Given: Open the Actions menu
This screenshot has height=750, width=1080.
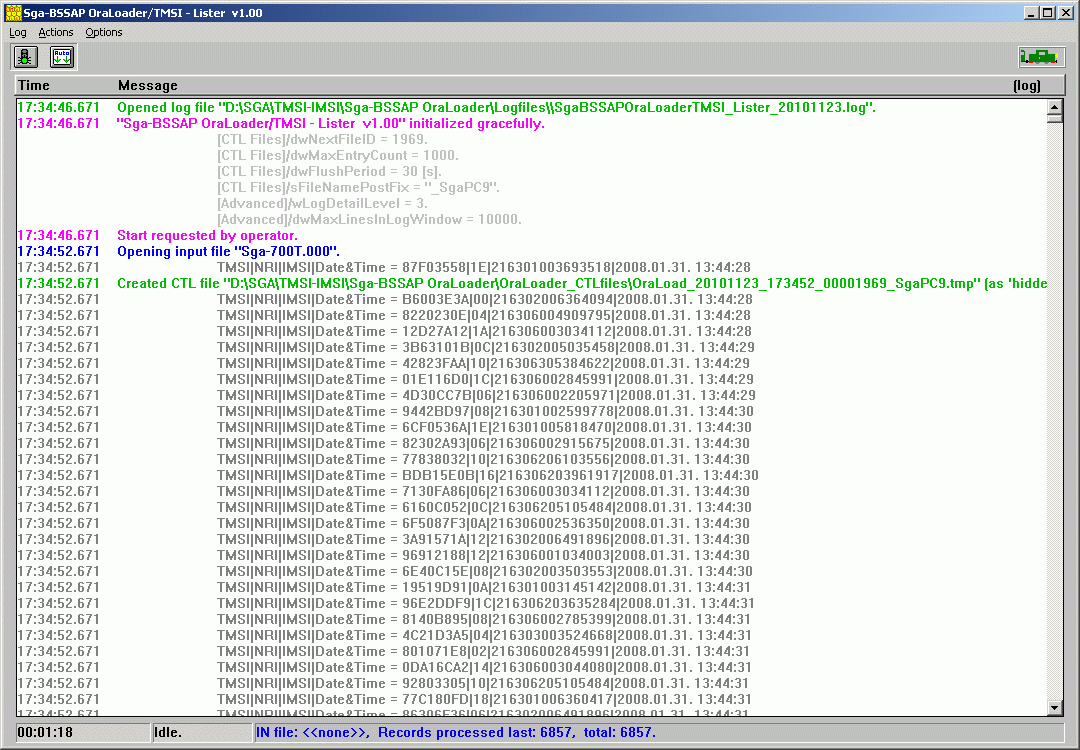Looking at the screenshot, I should click(x=56, y=32).
